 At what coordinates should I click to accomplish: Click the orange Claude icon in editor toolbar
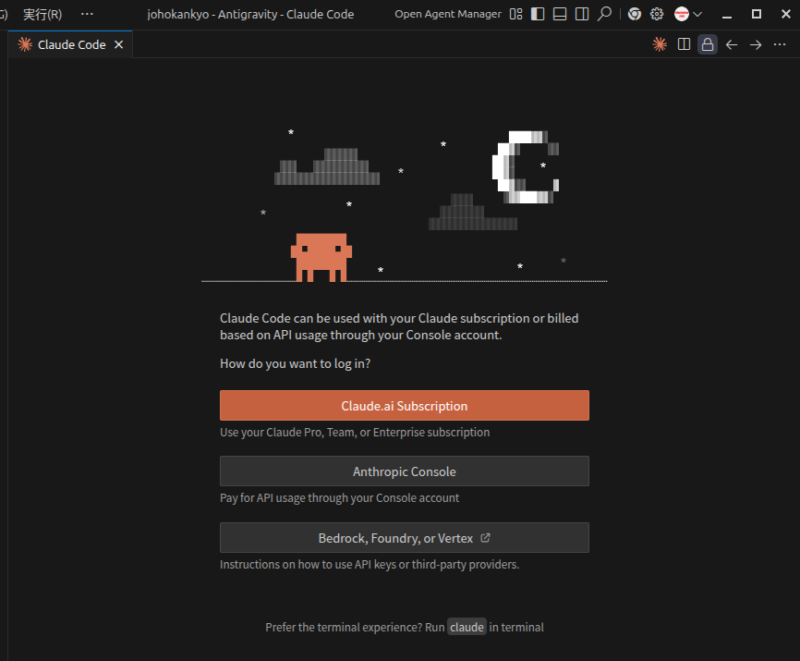pos(659,44)
